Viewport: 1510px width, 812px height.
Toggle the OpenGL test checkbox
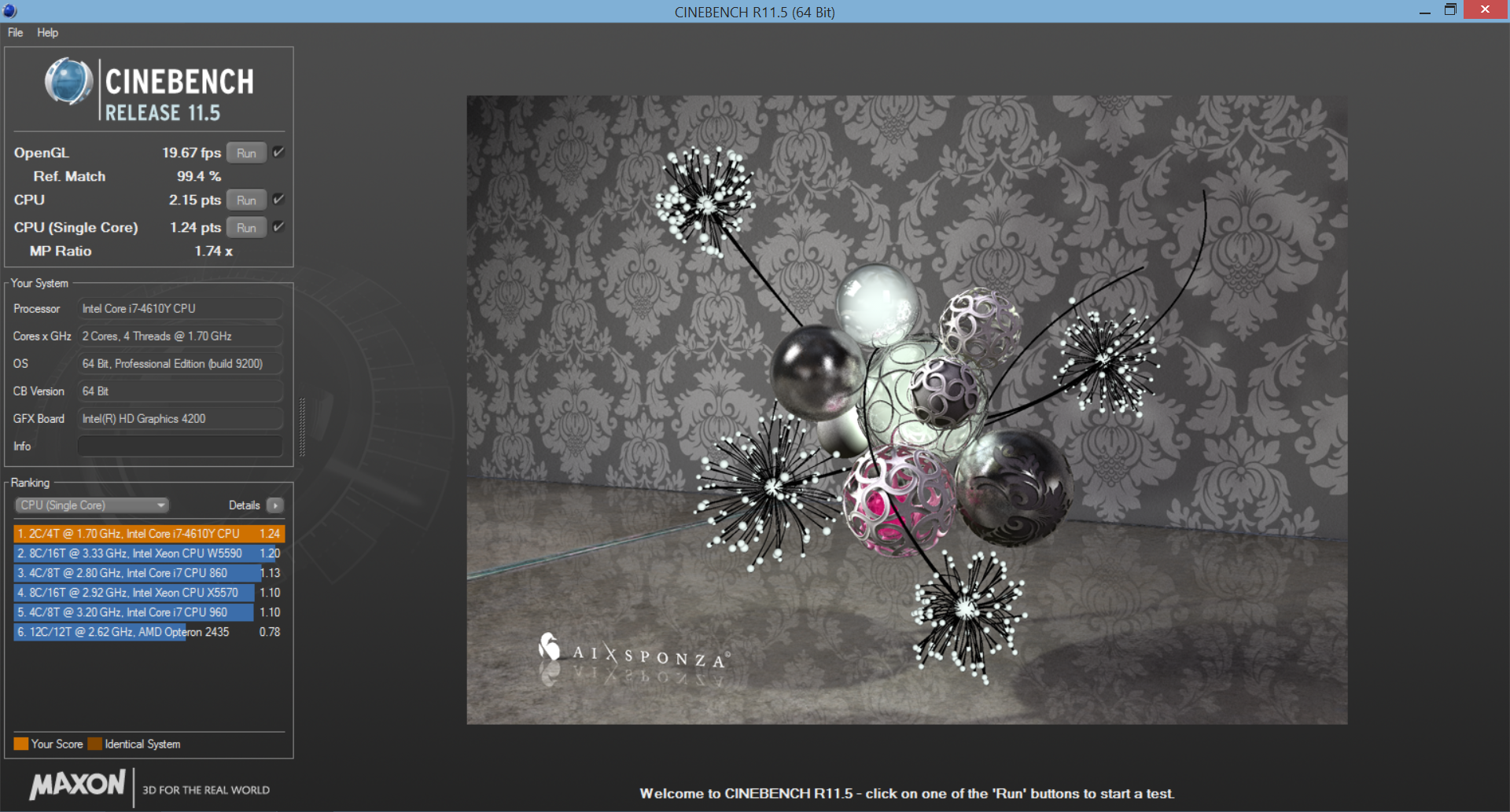tap(278, 152)
